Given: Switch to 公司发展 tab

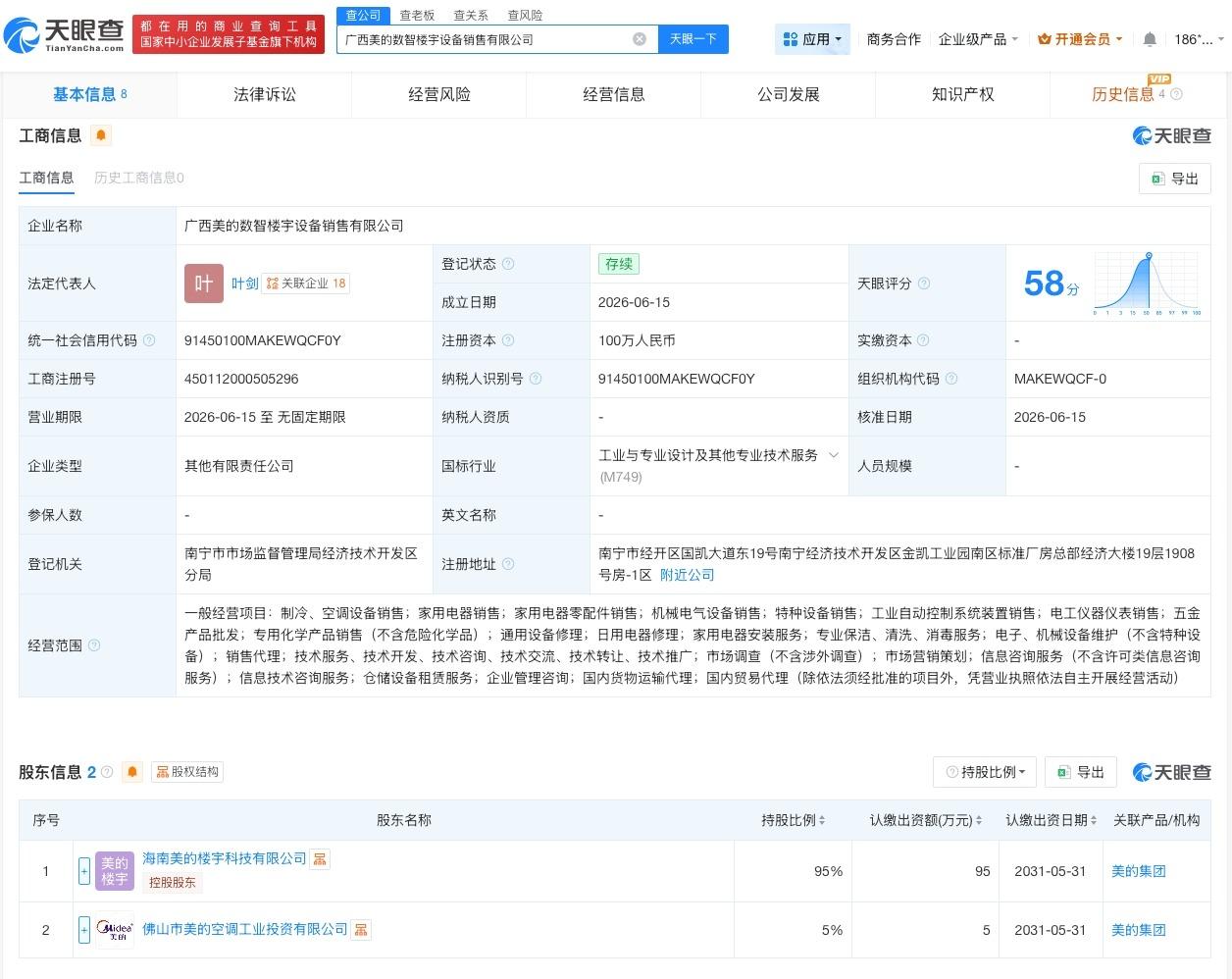Looking at the screenshot, I should [x=789, y=94].
